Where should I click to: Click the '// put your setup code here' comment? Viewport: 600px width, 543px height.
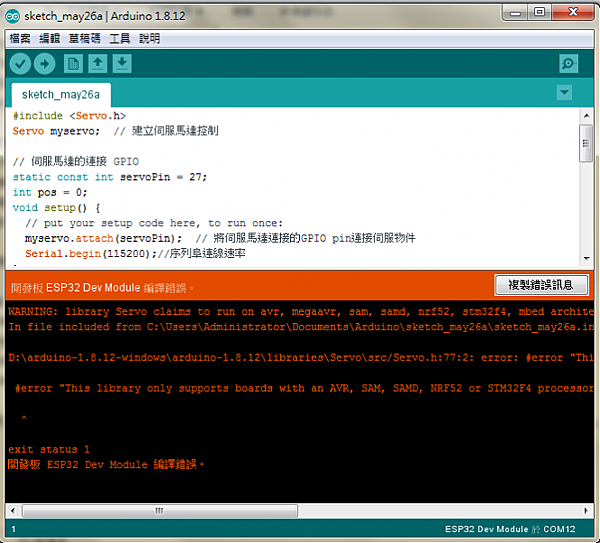(154, 223)
